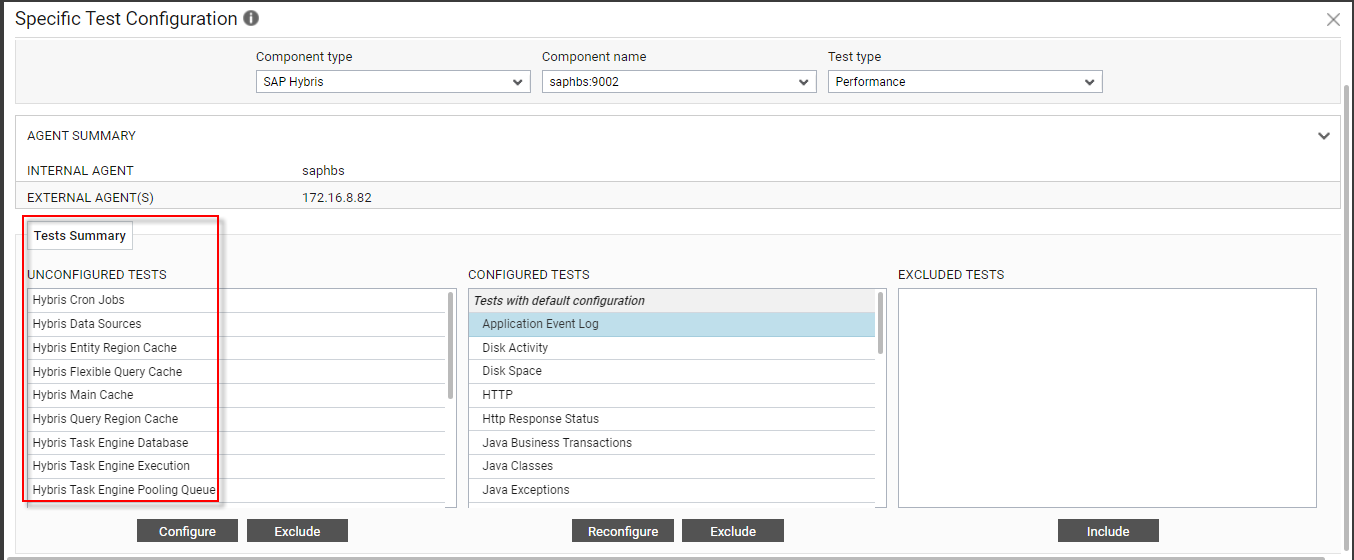Click Exclude under Unconfigured Tests
Image resolution: width=1354 pixels, height=560 pixels.
[297, 531]
